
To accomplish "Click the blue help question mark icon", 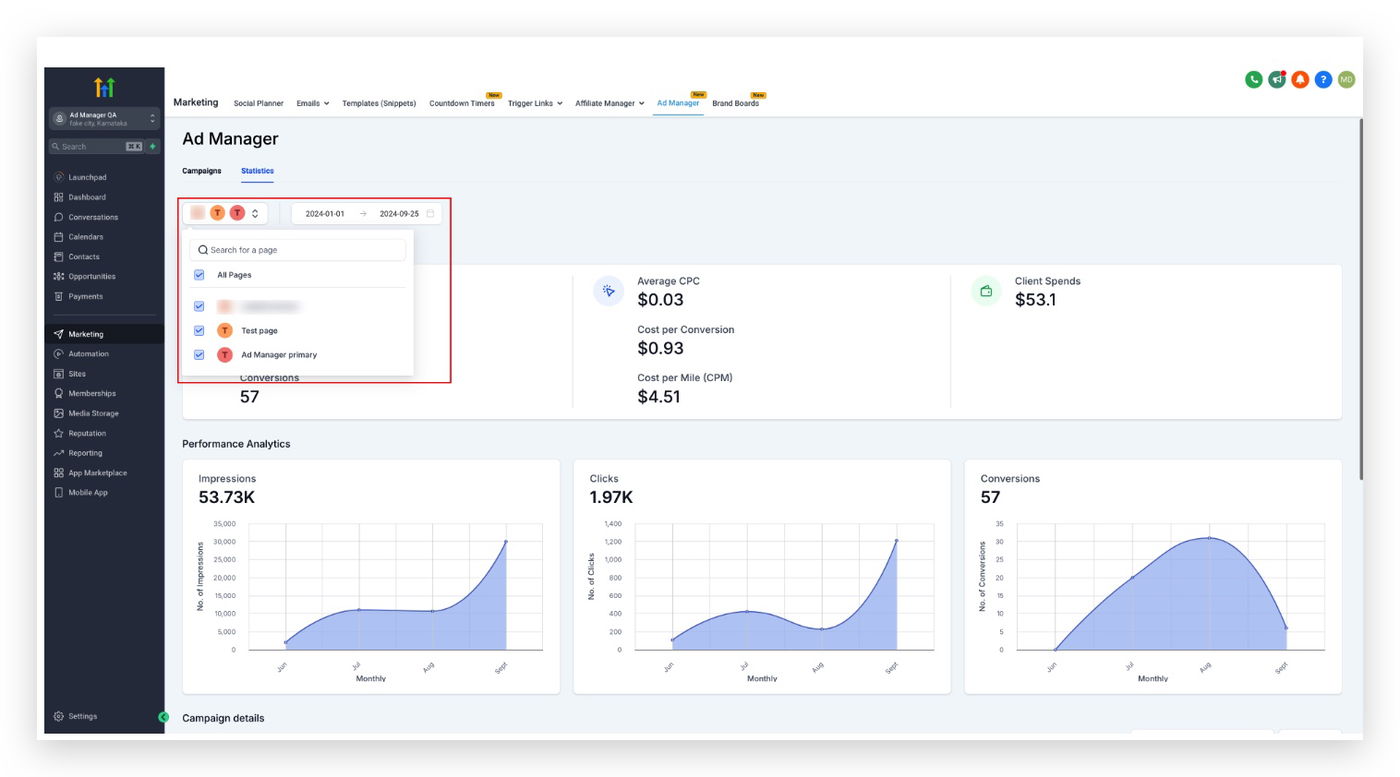I will coord(1323,80).
